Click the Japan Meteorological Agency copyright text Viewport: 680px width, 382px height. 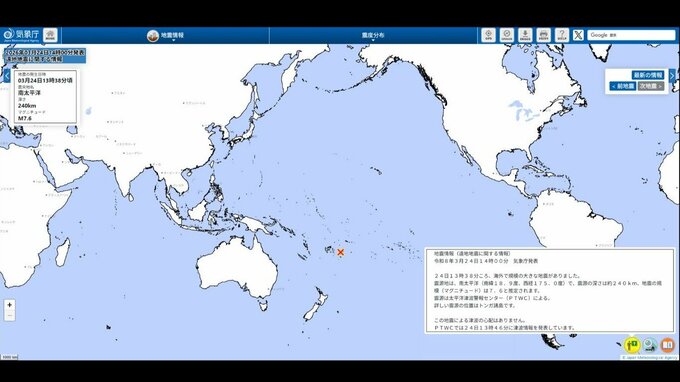[x=649, y=358]
